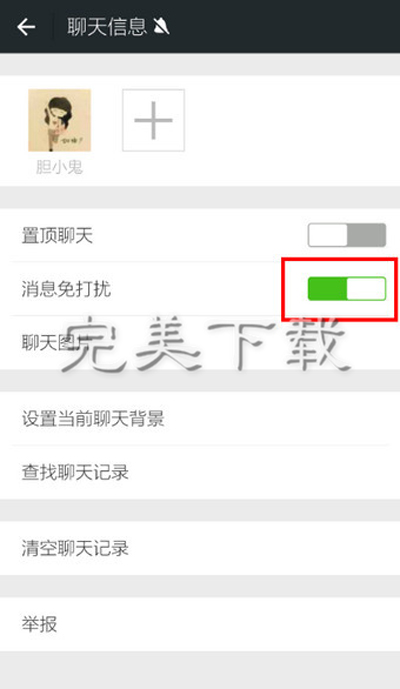This screenshot has height=689, width=400.
Task: Select 清空聊天记录
Action: click(200, 548)
